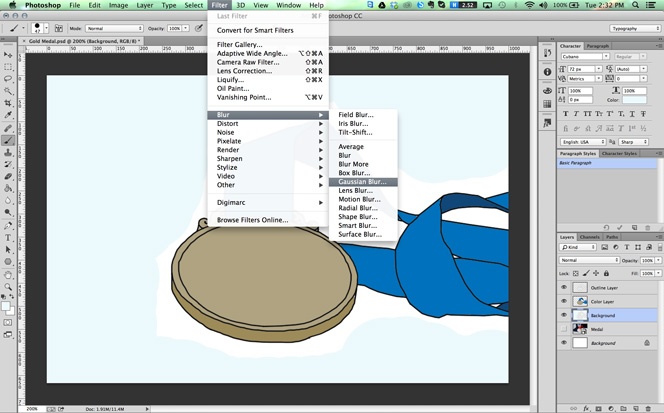Toggle visibility of the Color Layer

(564, 301)
